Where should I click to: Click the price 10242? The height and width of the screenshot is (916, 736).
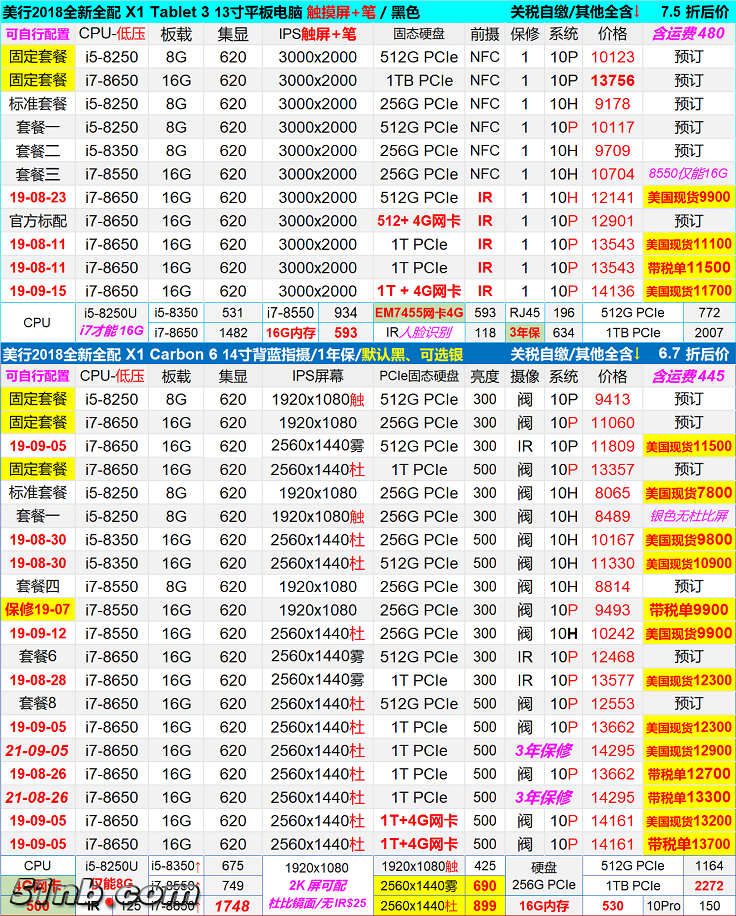tap(612, 633)
